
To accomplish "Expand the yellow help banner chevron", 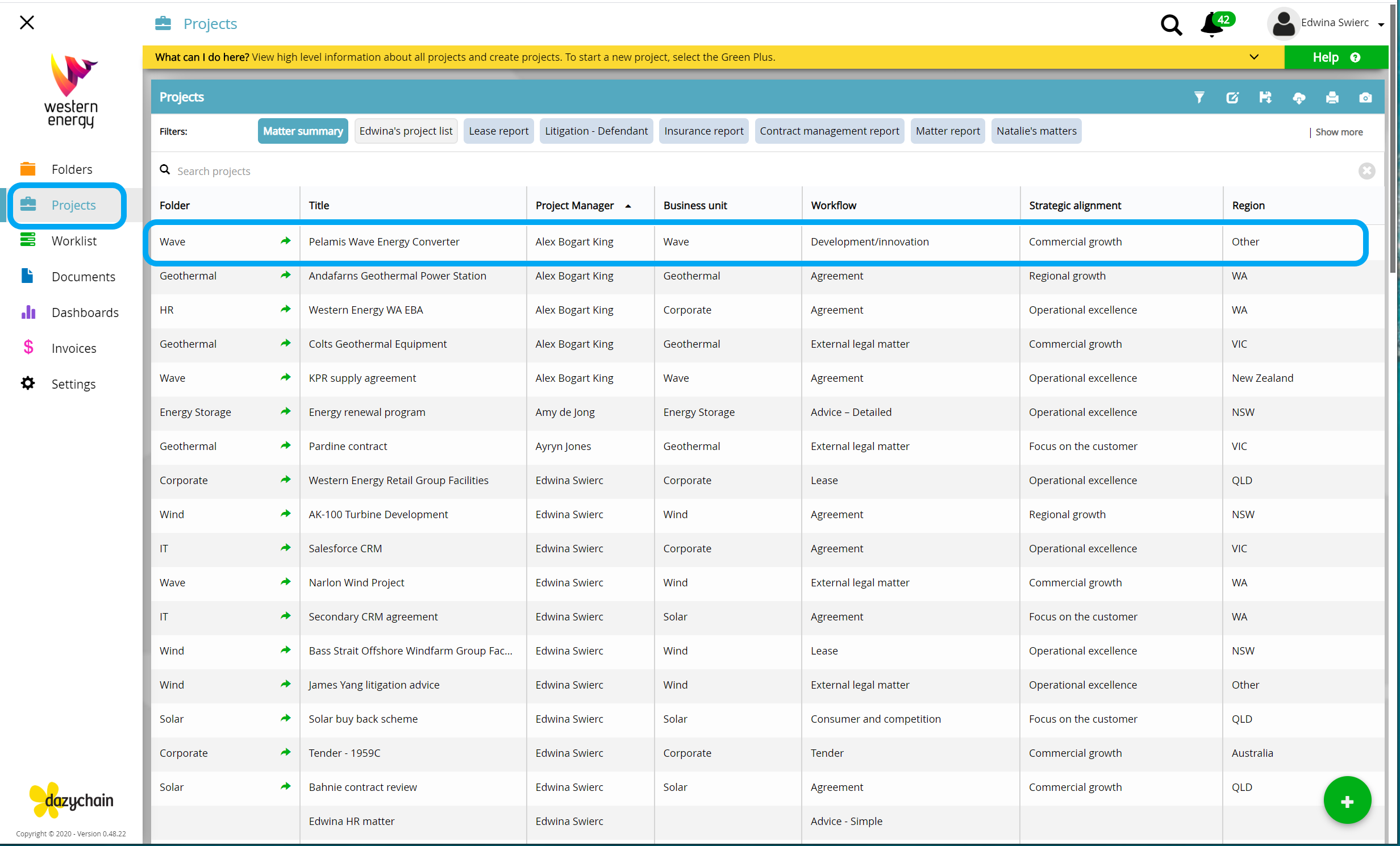I will click(1254, 57).
